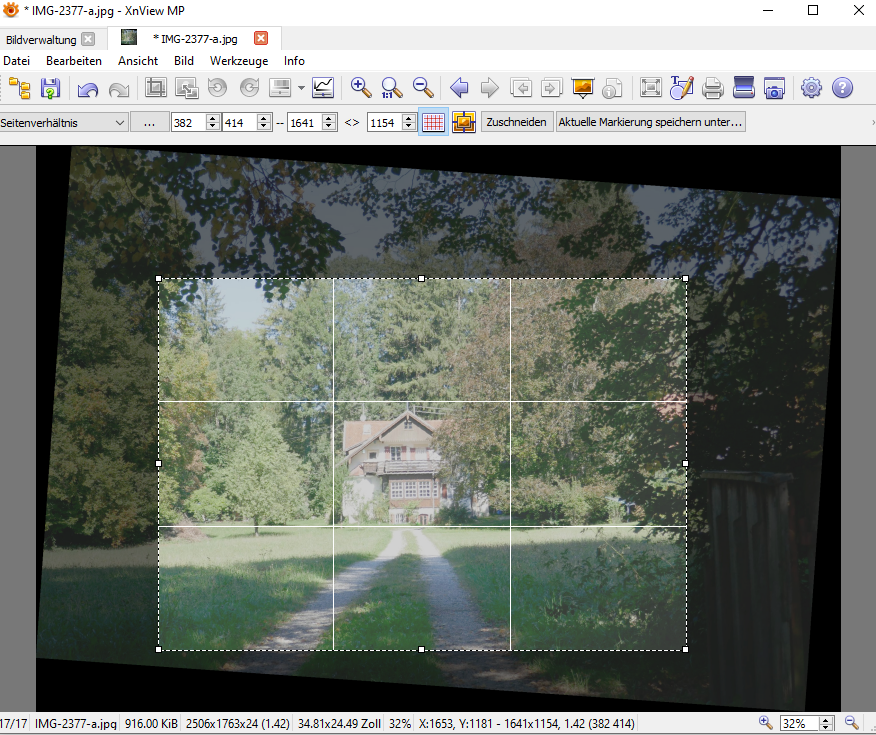Toggle the rule-of-thirds grid overlay
The height and width of the screenshot is (735, 876).
(x=434, y=122)
